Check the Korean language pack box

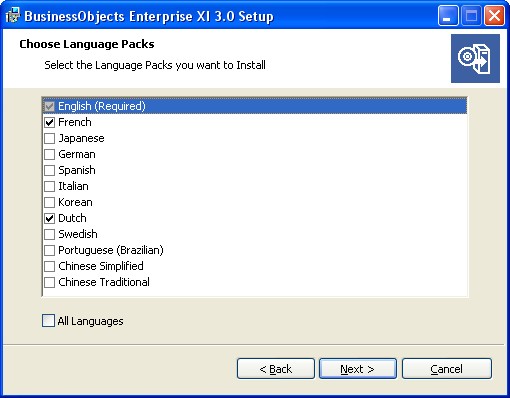(x=49, y=202)
